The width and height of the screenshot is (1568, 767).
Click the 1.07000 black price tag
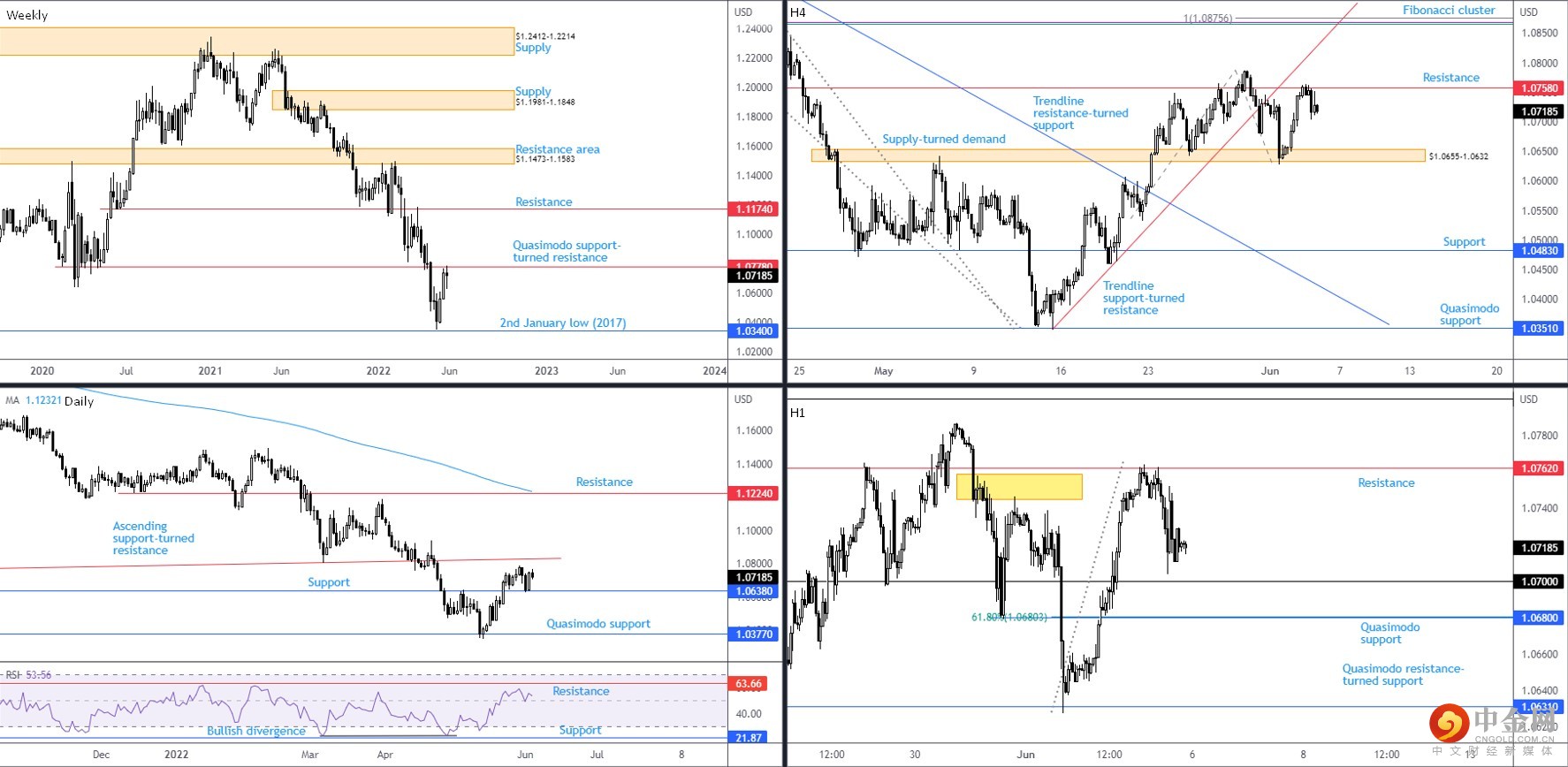point(1540,581)
